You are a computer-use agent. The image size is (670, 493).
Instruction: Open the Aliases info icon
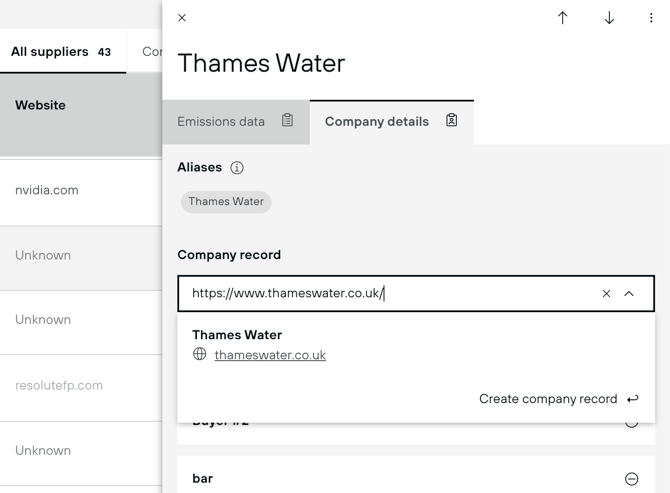[x=237, y=167]
